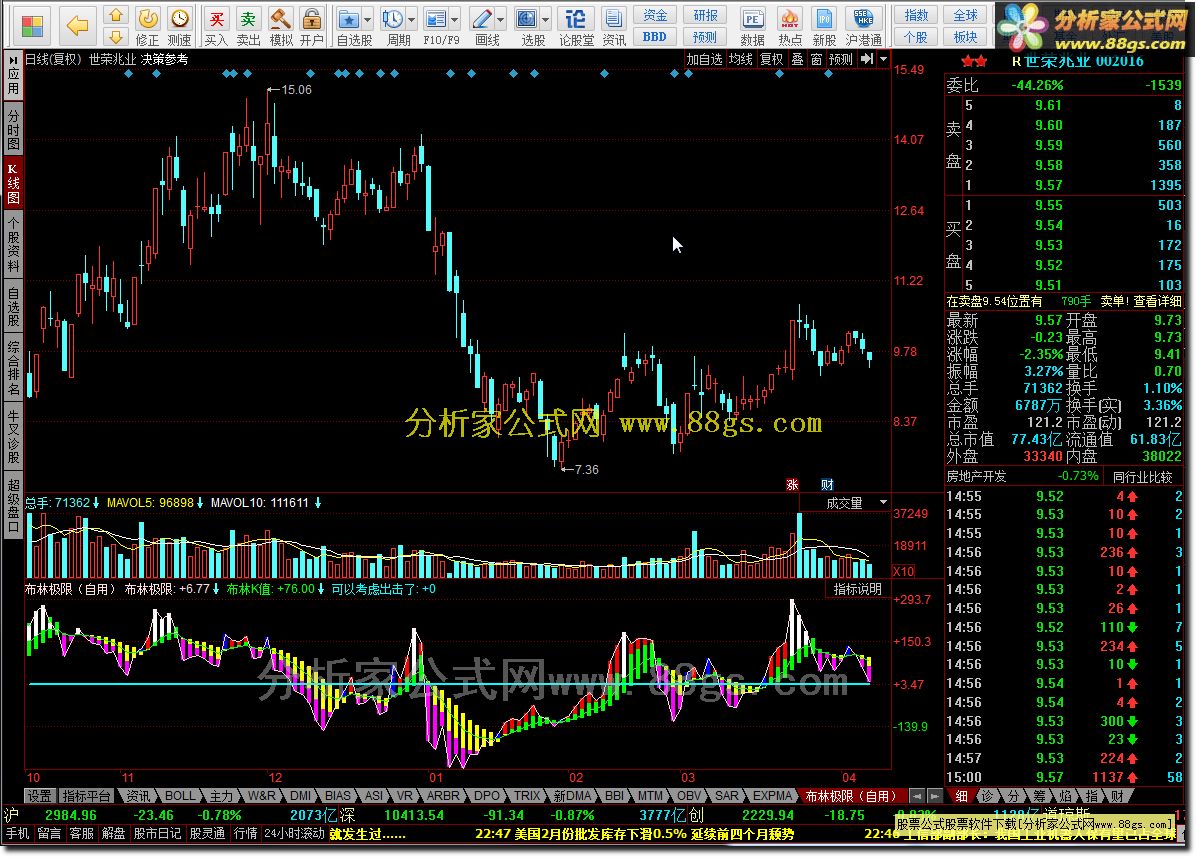Click the 涨 marker on chart
Image resolution: width=1197 pixels, height=857 pixels.
[792, 485]
